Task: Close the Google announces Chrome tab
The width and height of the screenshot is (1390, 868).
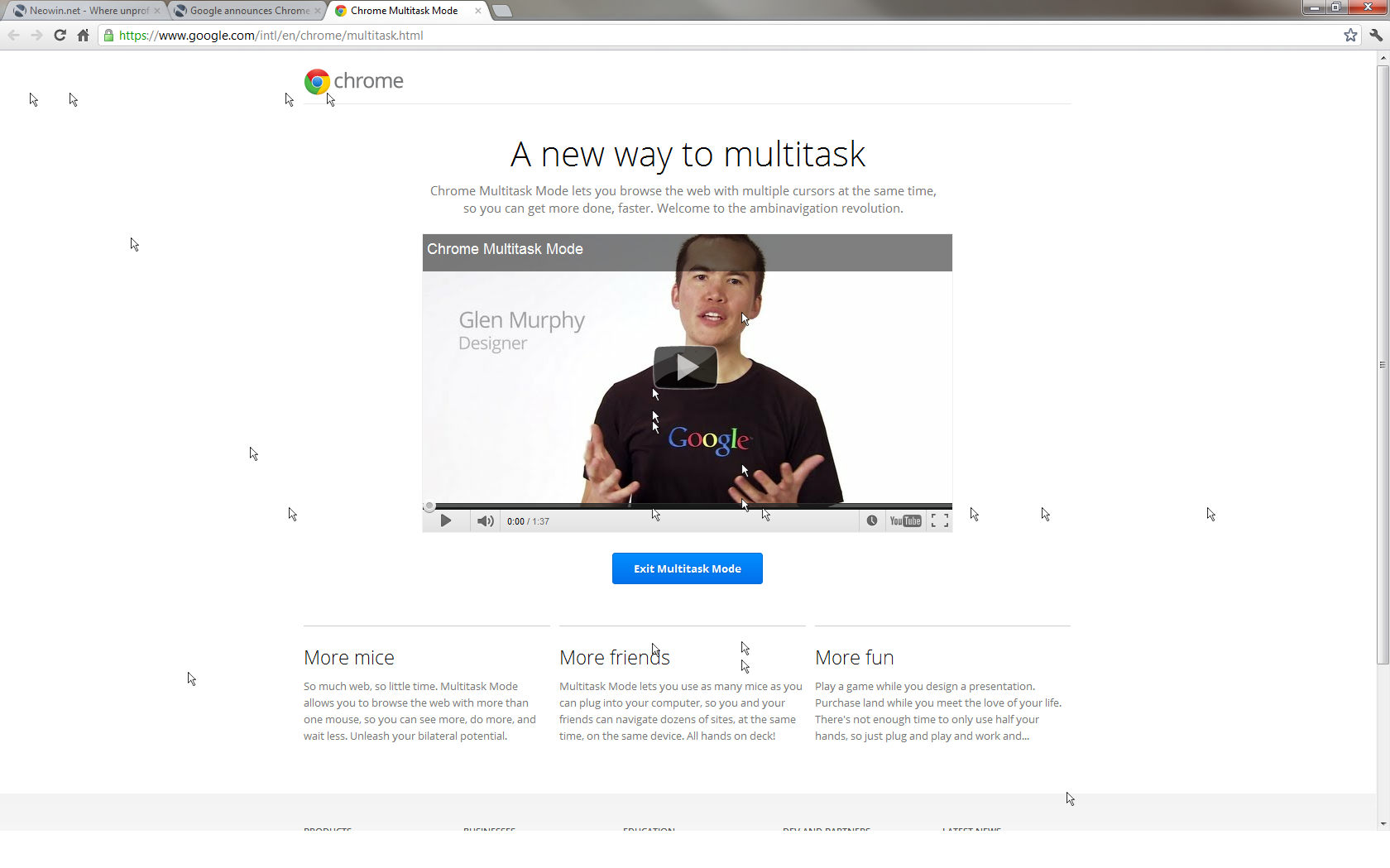Action: 318,11
